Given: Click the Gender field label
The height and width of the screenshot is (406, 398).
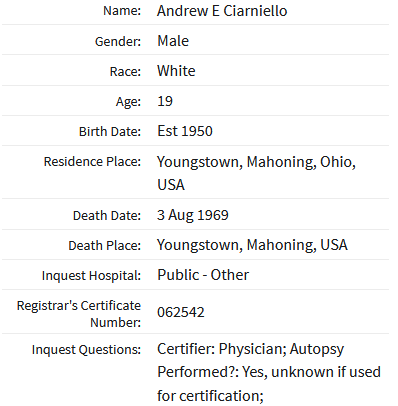Looking at the screenshot, I should [x=118, y=42].
